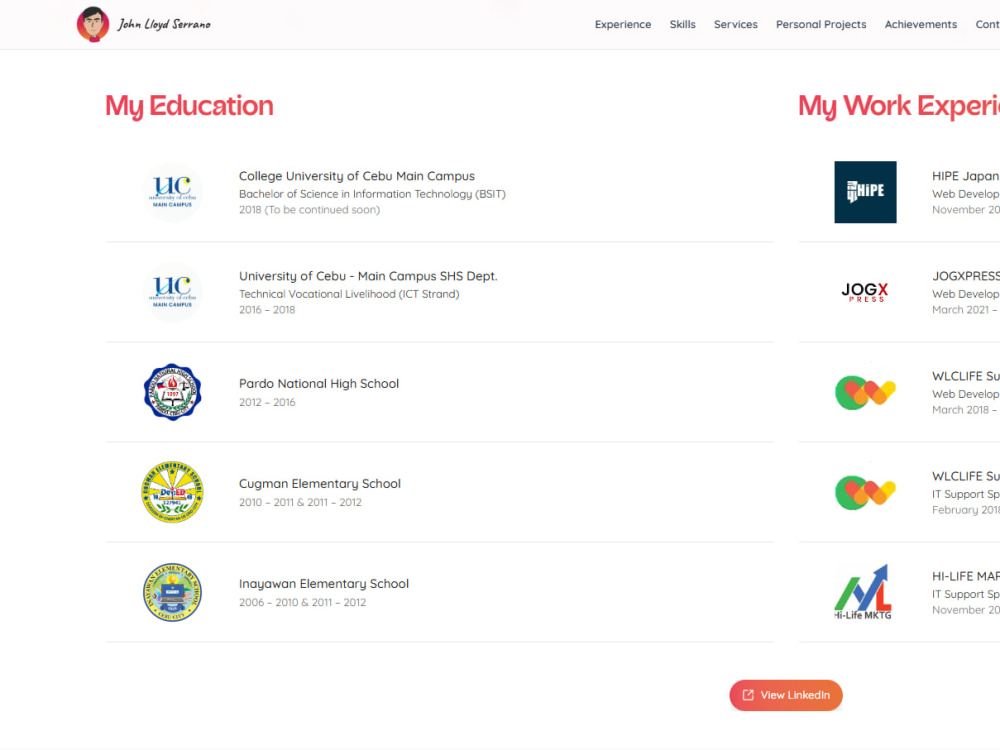Select the 'Inayawan Elementary School' title

(324, 584)
